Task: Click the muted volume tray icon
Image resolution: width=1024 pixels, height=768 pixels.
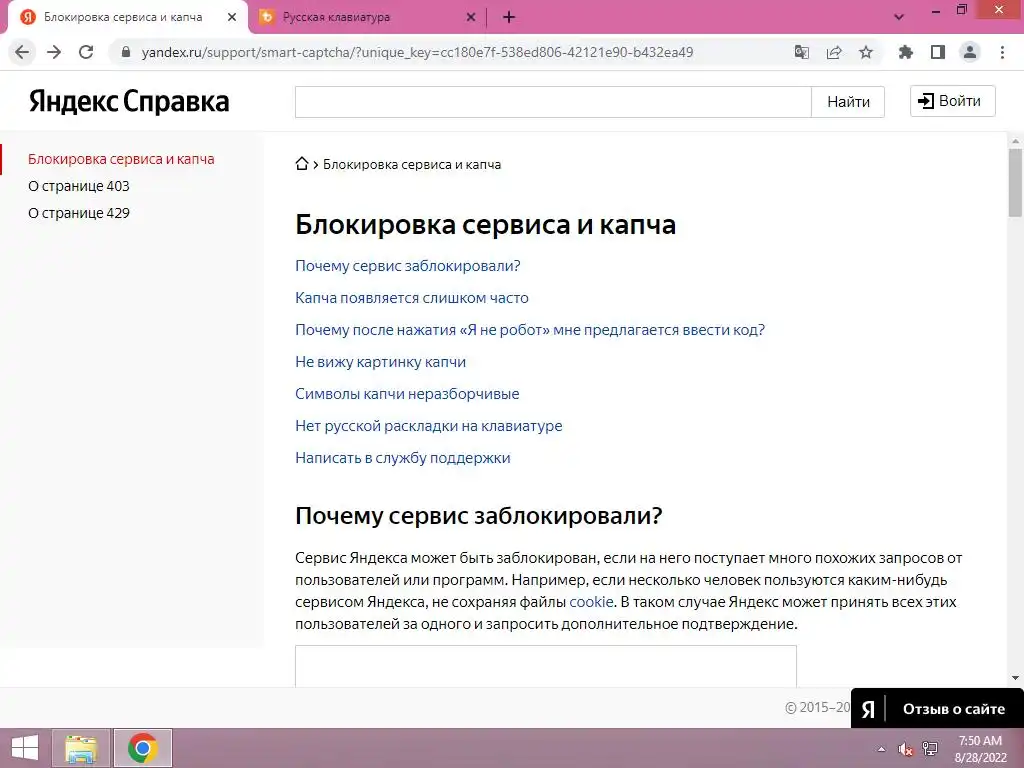Action: (905, 749)
